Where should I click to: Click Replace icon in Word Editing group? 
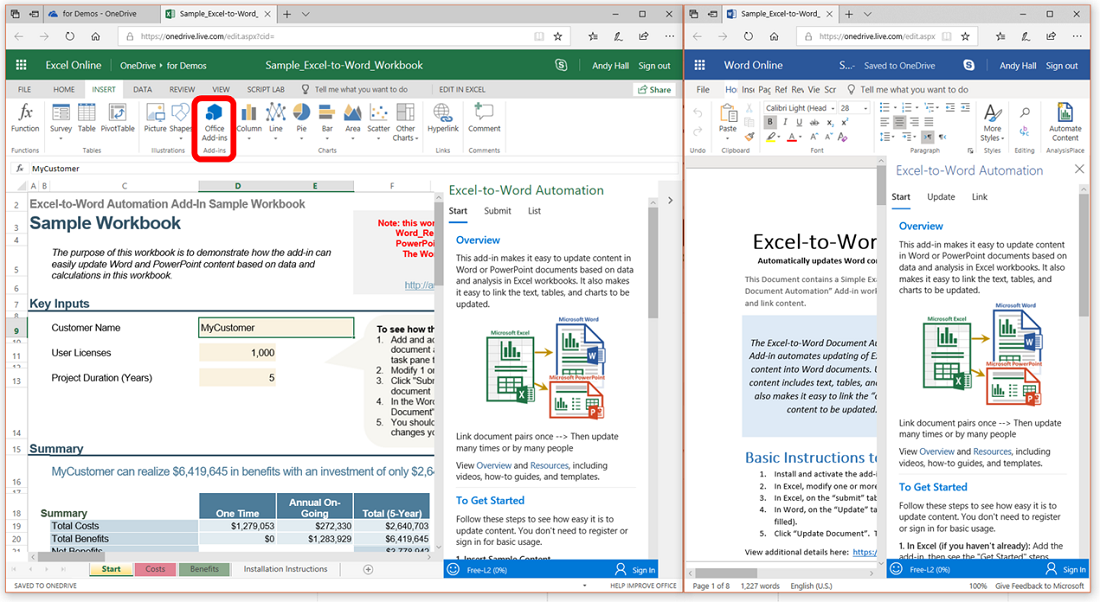(1024, 131)
